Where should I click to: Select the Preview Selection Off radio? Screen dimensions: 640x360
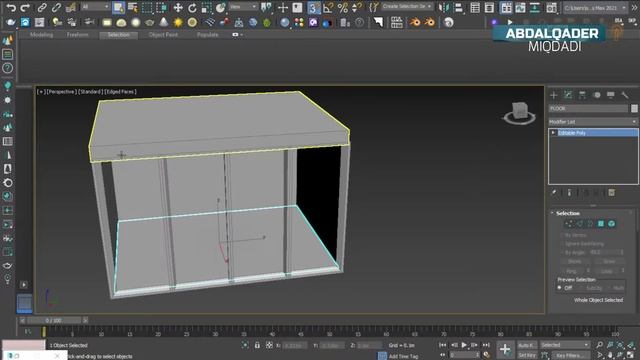[x=560, y=288]
